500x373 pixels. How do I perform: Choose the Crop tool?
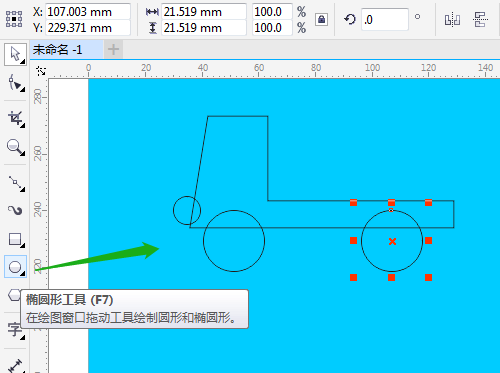pos(15,118)
